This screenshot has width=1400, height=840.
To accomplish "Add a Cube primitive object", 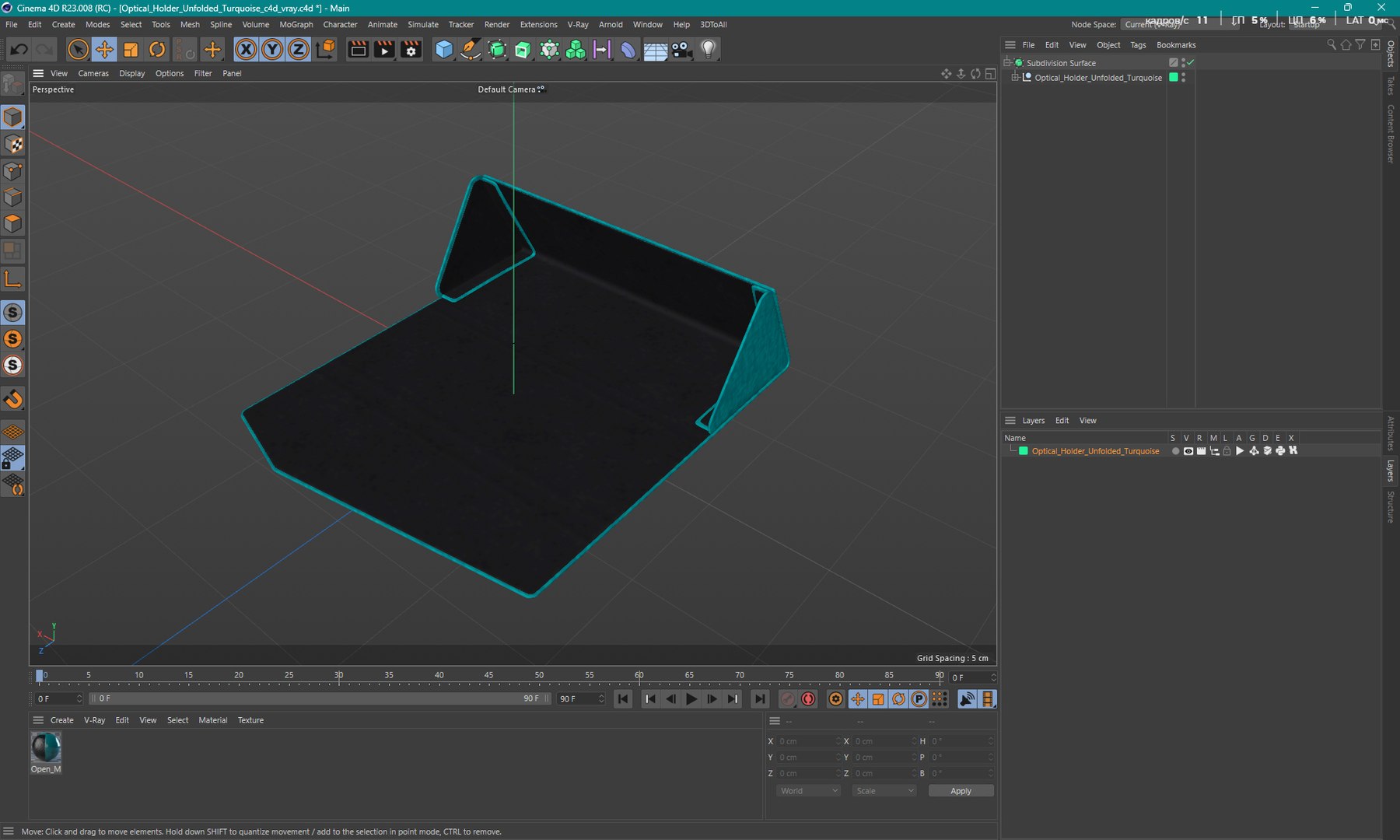I will (x=444, y=50).
